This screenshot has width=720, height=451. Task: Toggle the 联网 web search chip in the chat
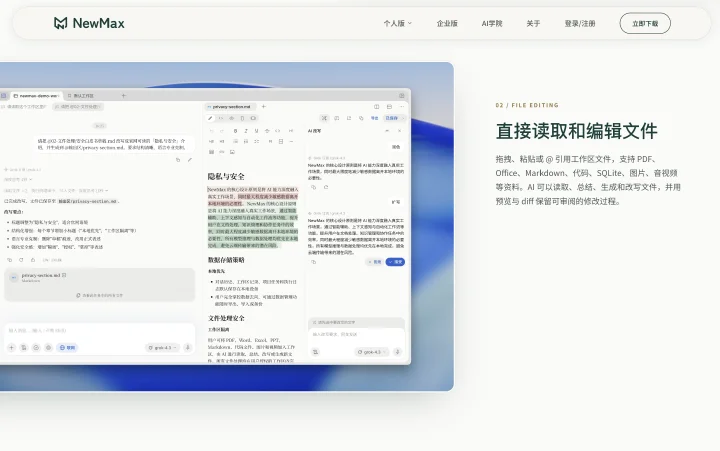point(68,348)
